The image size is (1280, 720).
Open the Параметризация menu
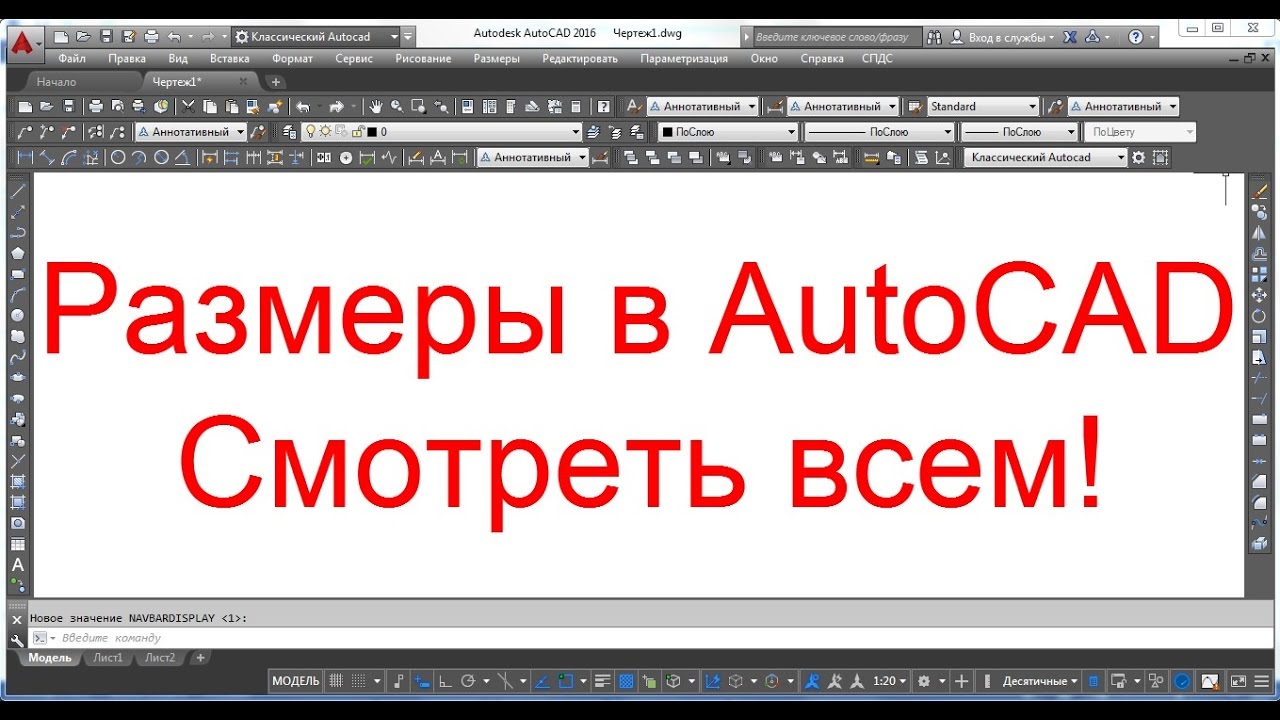[684, 59]
